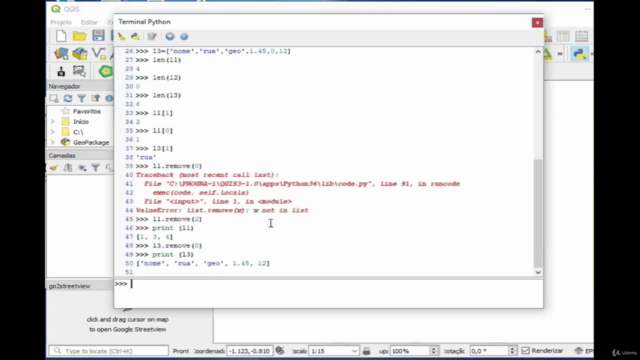Image resolution: width=640 pixels, height=360 pixels.
Task: Focus the Type to locate search box
Action: point(109,351)
